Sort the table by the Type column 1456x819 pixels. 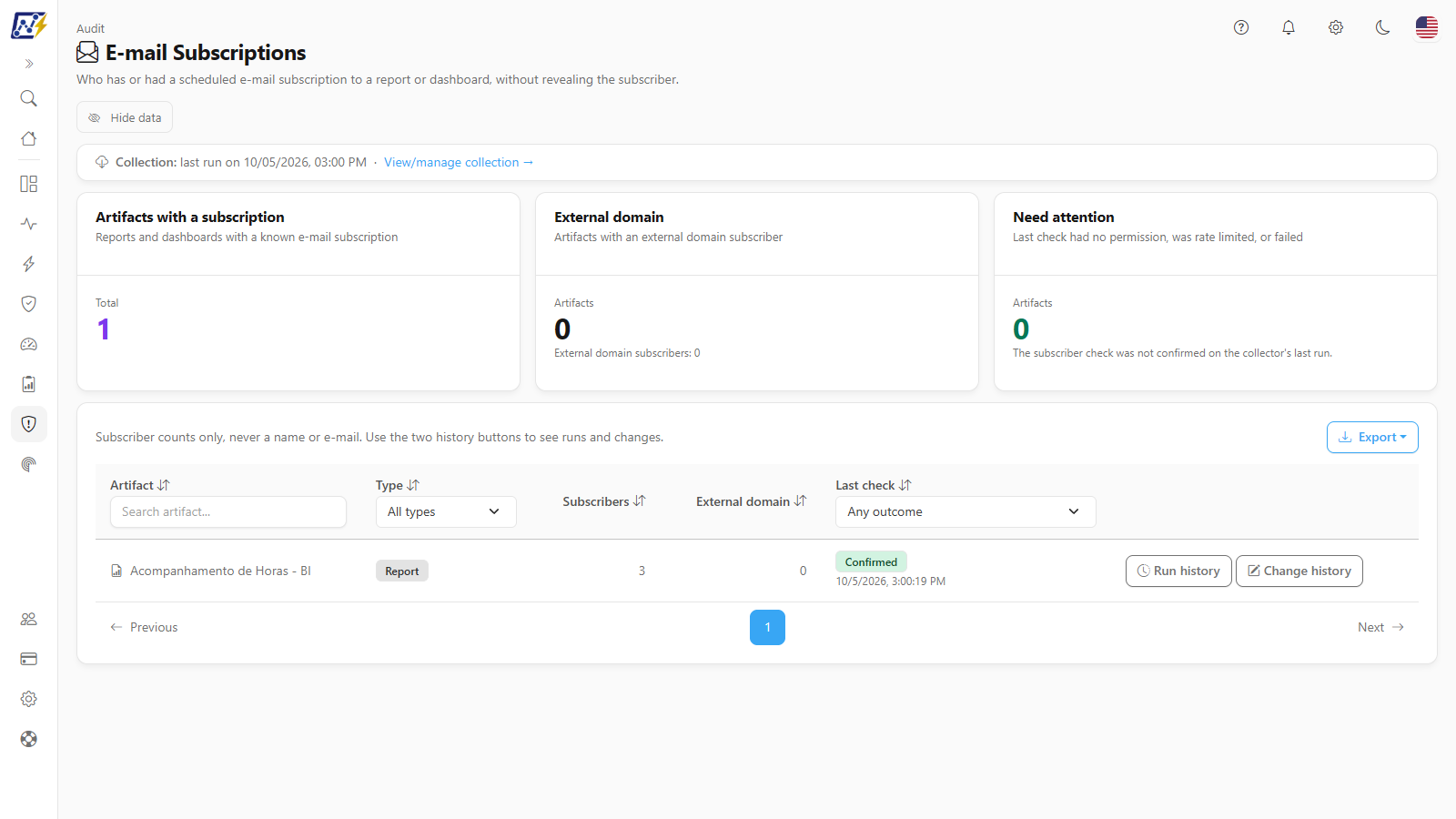pos(398,485)
